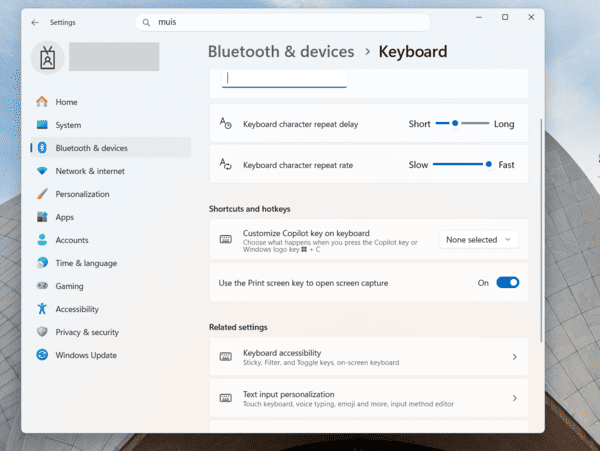Viewport: 600px width, 451px height.
Task: Click the repeat rate slider thumb
Action: 489,164
